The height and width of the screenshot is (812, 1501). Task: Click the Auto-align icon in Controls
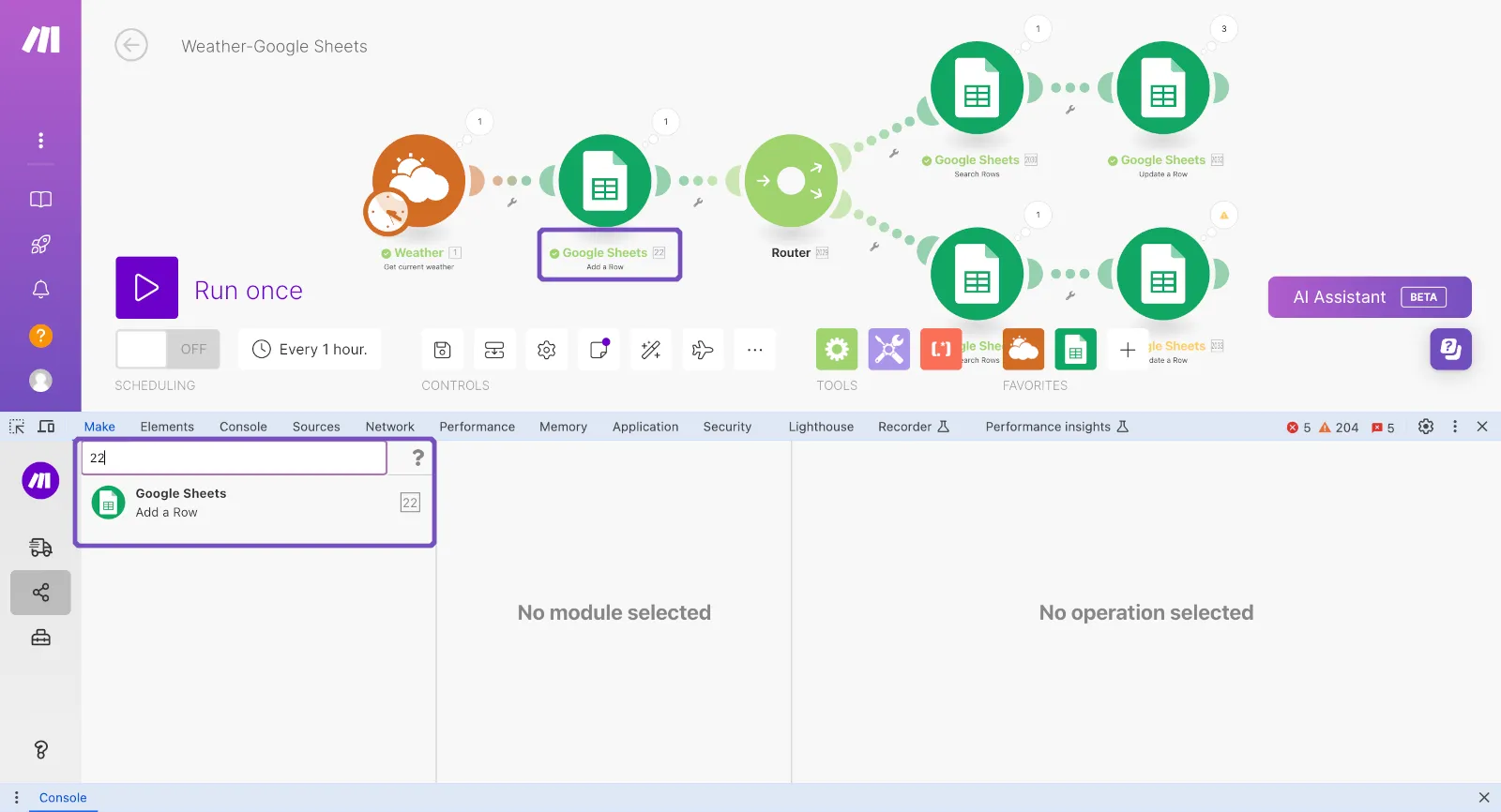[494, 350]
